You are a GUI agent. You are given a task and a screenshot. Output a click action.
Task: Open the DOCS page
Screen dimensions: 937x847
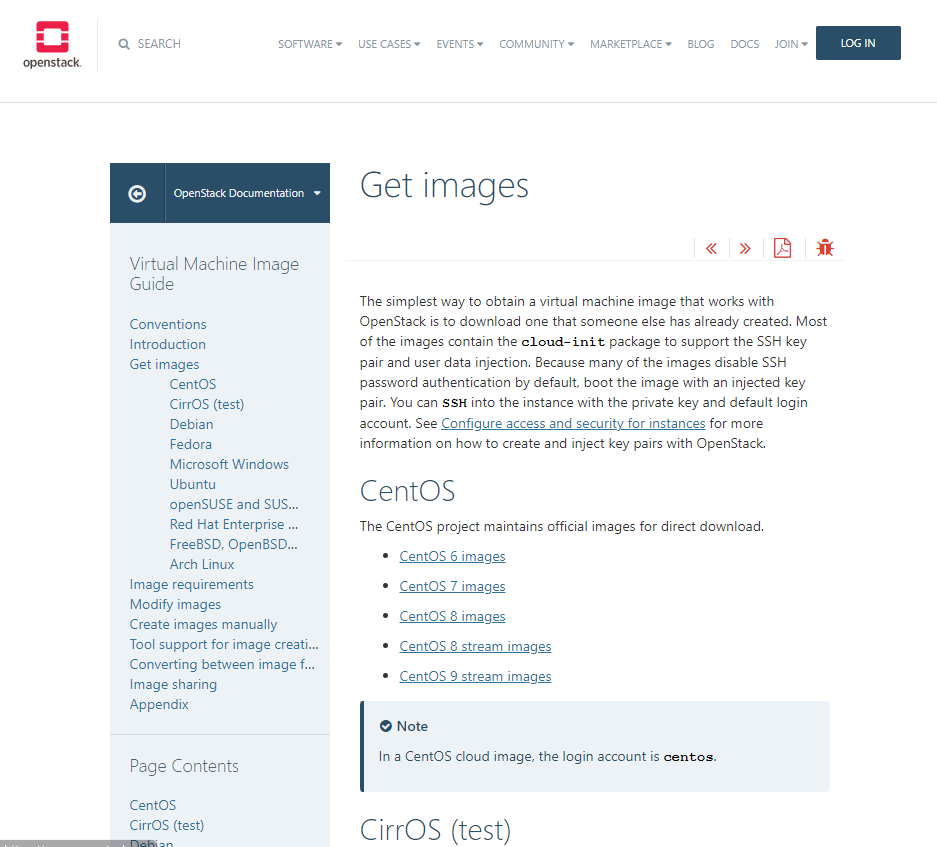tap(745, 44)
